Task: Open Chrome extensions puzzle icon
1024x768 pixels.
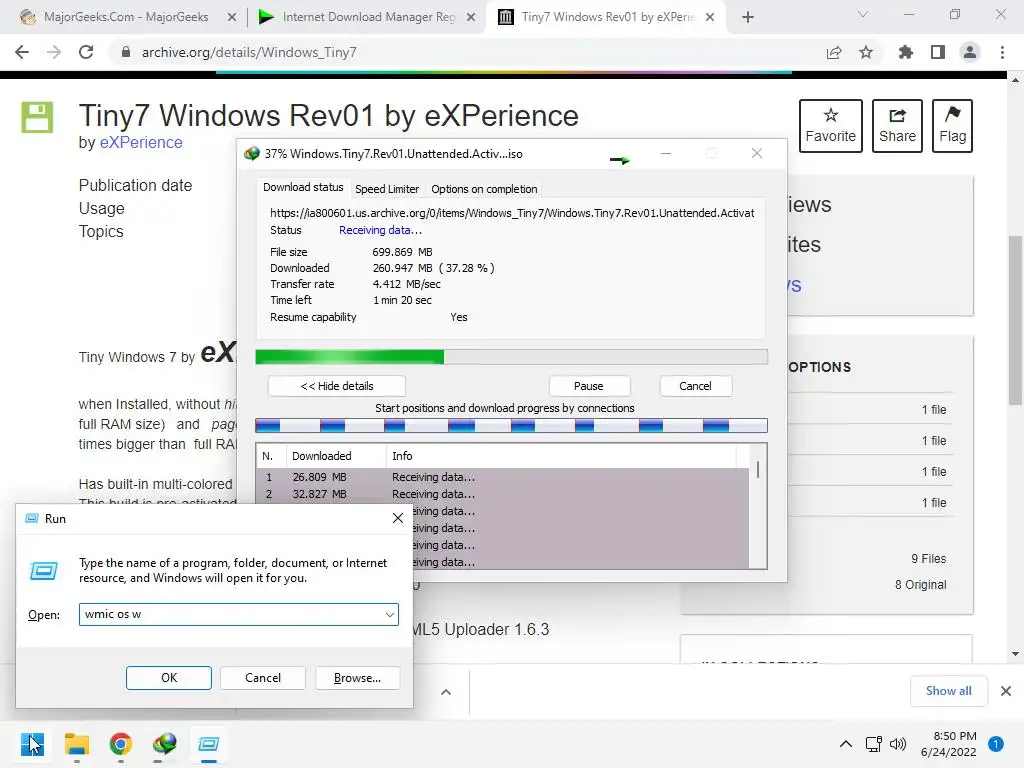Action: (x=905, y=52)
